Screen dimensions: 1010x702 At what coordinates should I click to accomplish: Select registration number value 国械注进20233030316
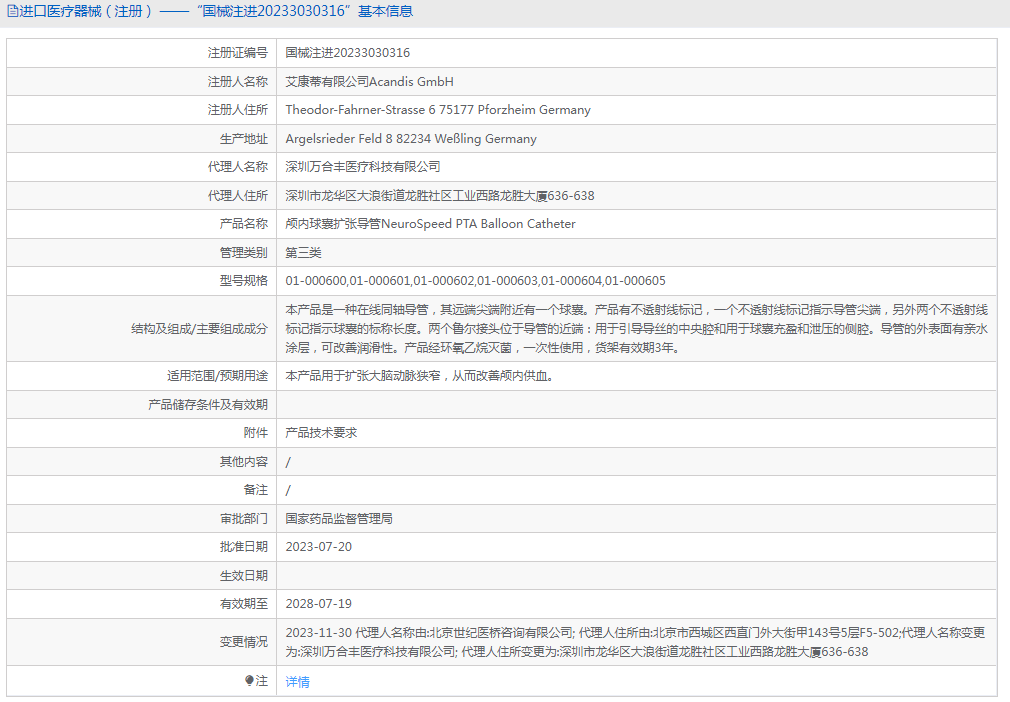348,53
